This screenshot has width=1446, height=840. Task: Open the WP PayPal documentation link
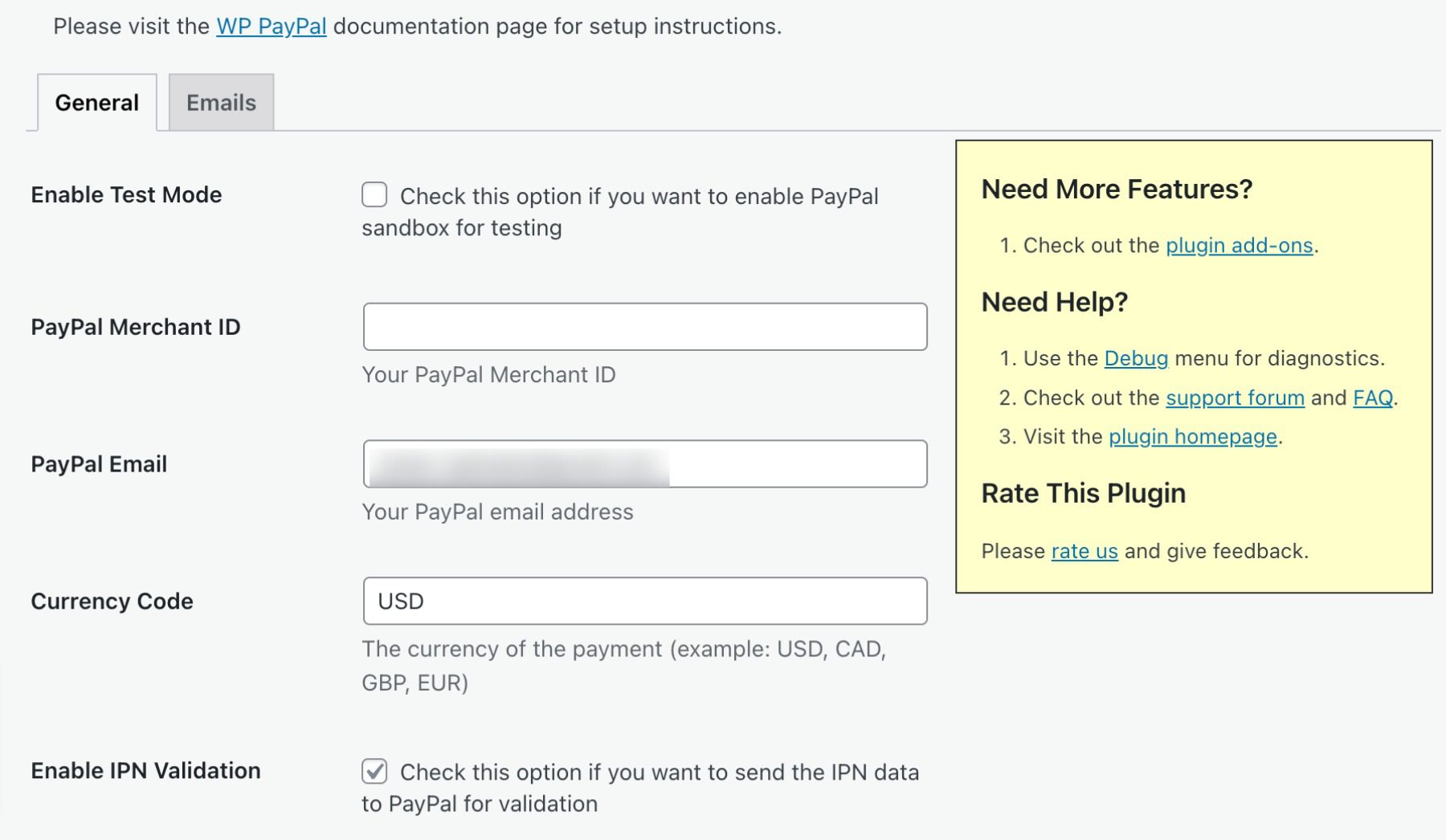(270, 25)
